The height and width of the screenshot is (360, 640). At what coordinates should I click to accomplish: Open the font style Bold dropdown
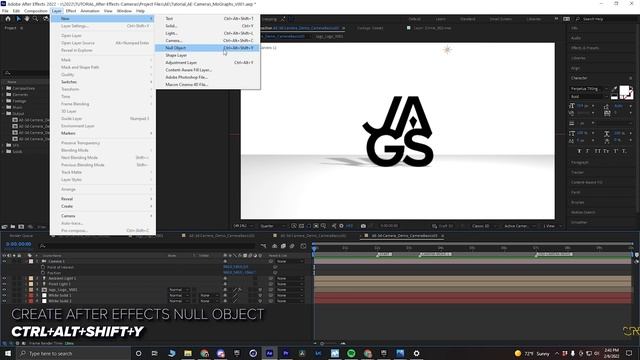pyautogui.click(x=589, y=96)
